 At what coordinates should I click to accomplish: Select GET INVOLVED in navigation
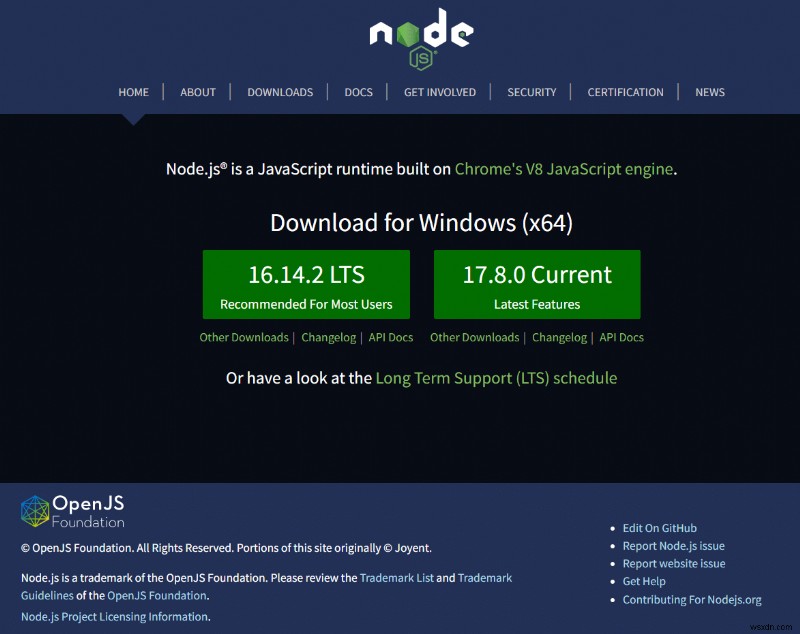(440, 92)
